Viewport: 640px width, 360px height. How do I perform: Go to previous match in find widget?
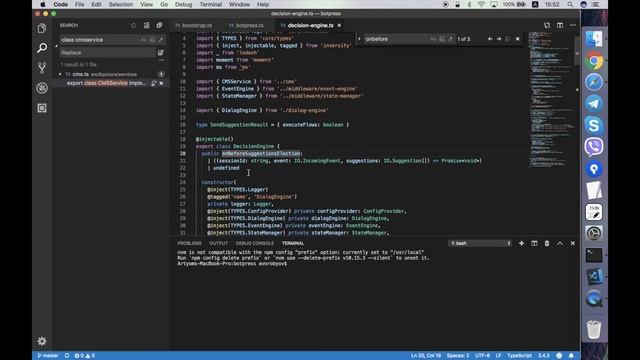pos(490,39)
